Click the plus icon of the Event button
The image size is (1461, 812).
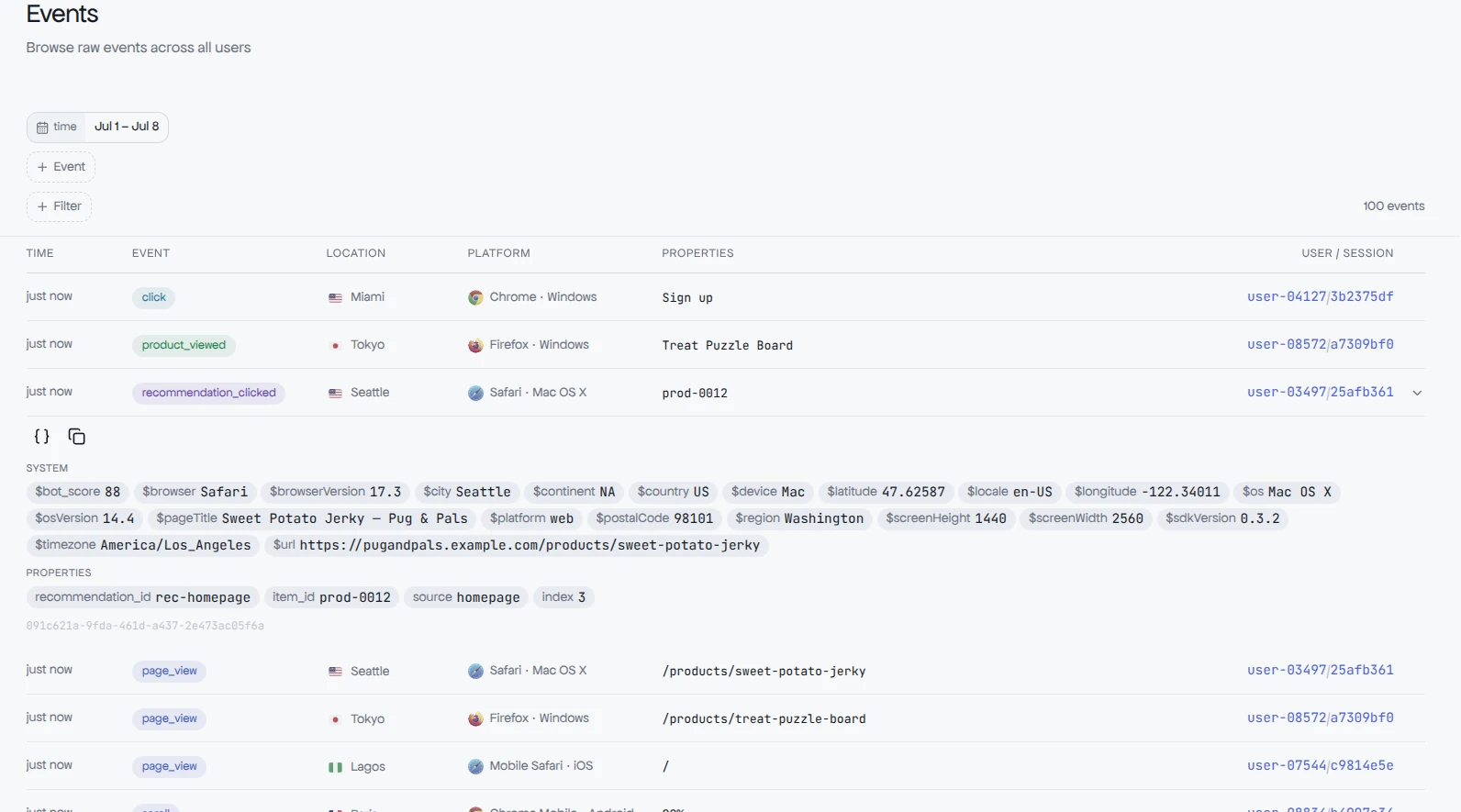tap(42, 167)
